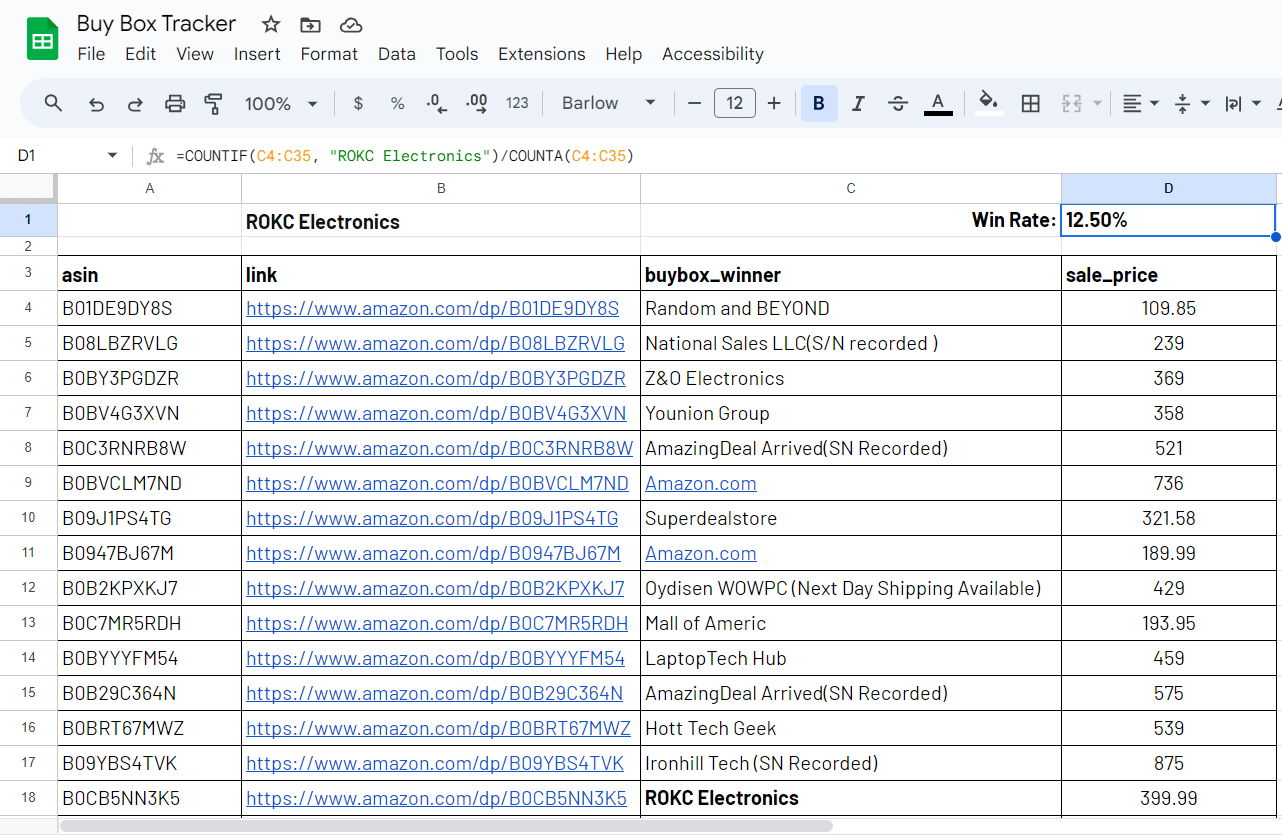Undo the last action
This screenshot has width=1282, height=835.
click(96, 103)
